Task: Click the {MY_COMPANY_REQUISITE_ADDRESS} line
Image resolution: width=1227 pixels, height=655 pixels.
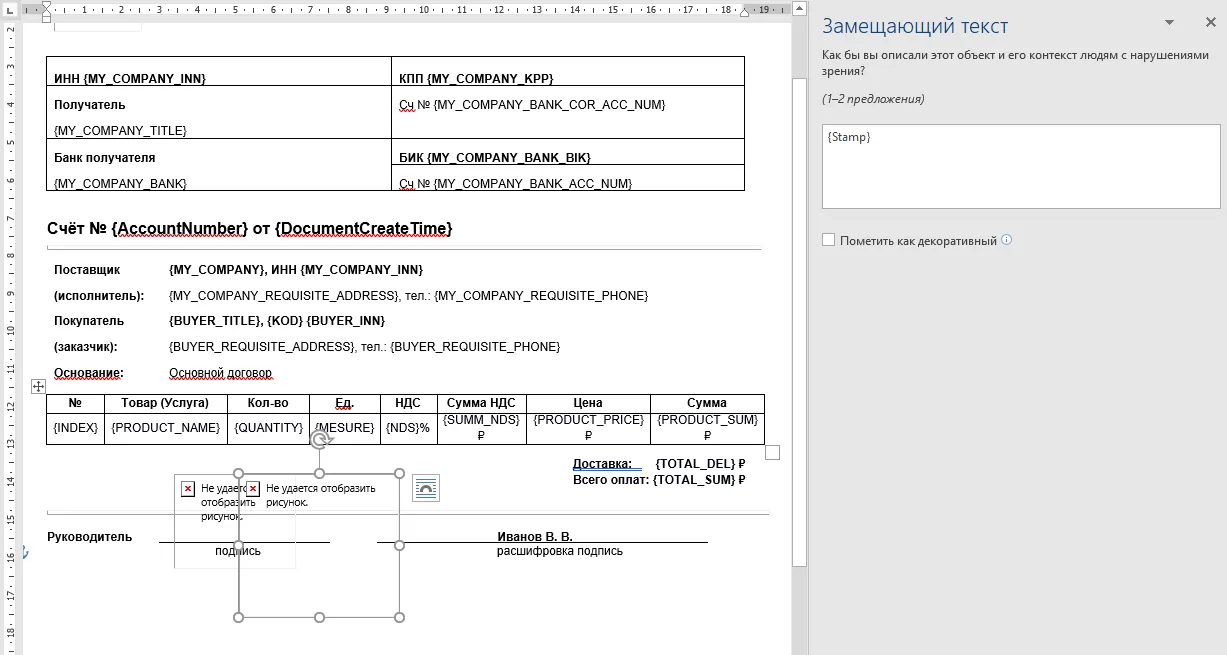Action: click(x=409, y=296)
